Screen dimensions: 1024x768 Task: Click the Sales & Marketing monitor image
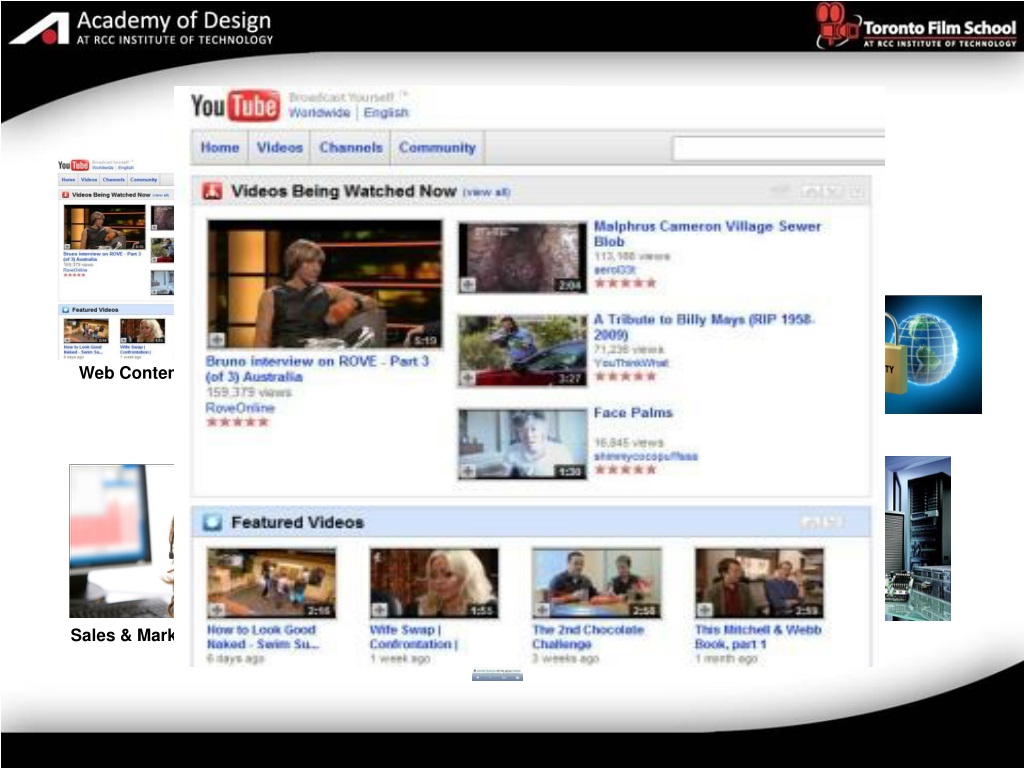pyautogui.click(x=121, y=541)
